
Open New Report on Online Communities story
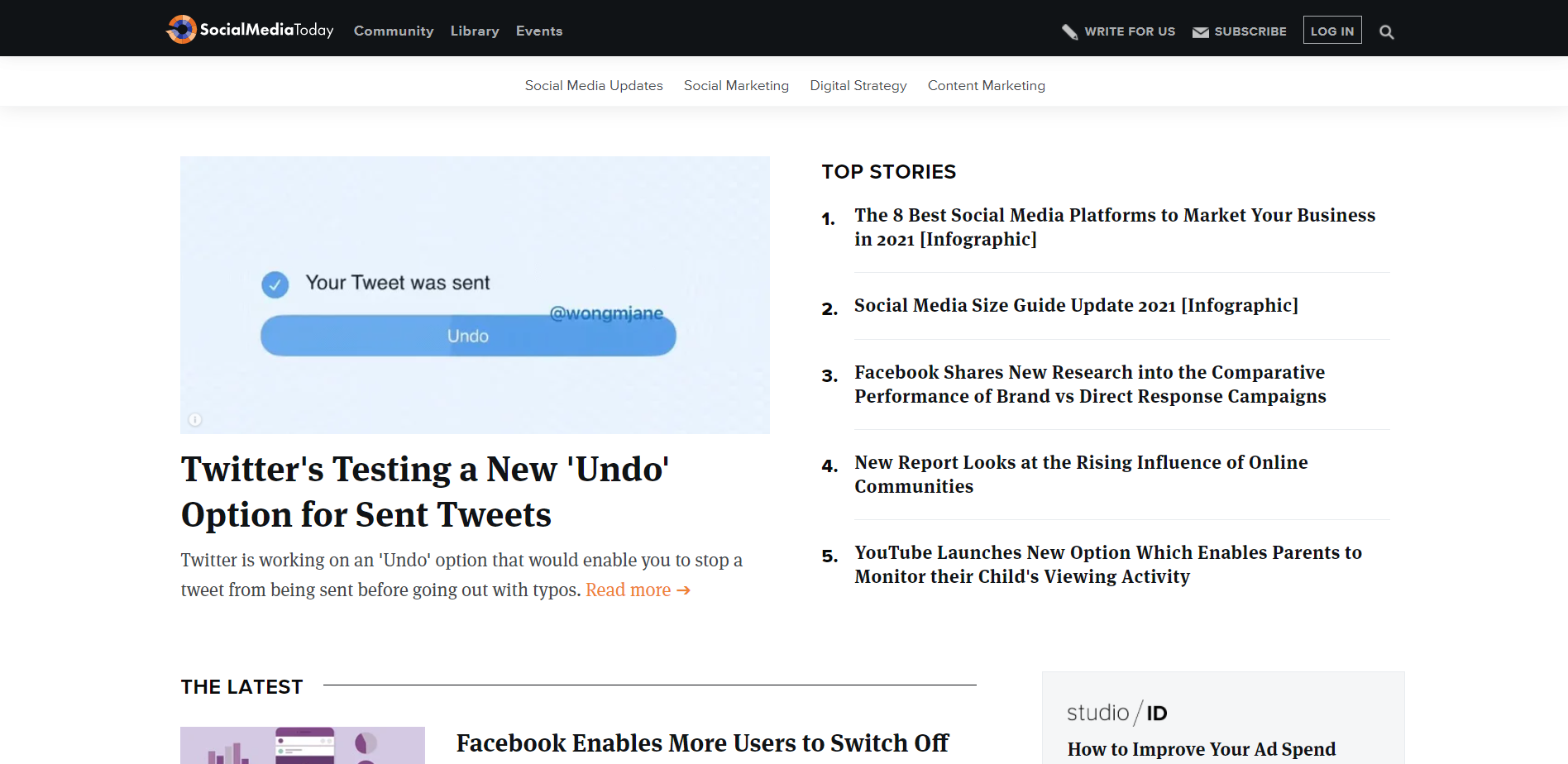[1081, 474]
